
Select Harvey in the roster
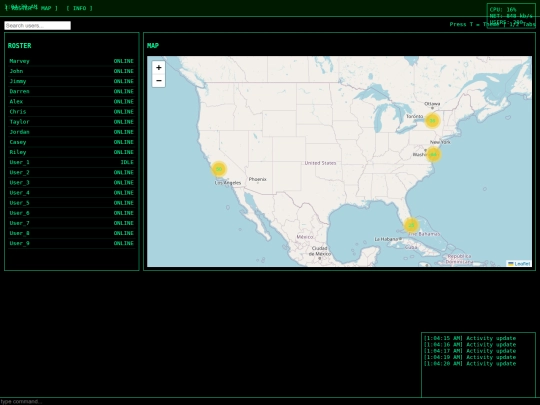72,61
